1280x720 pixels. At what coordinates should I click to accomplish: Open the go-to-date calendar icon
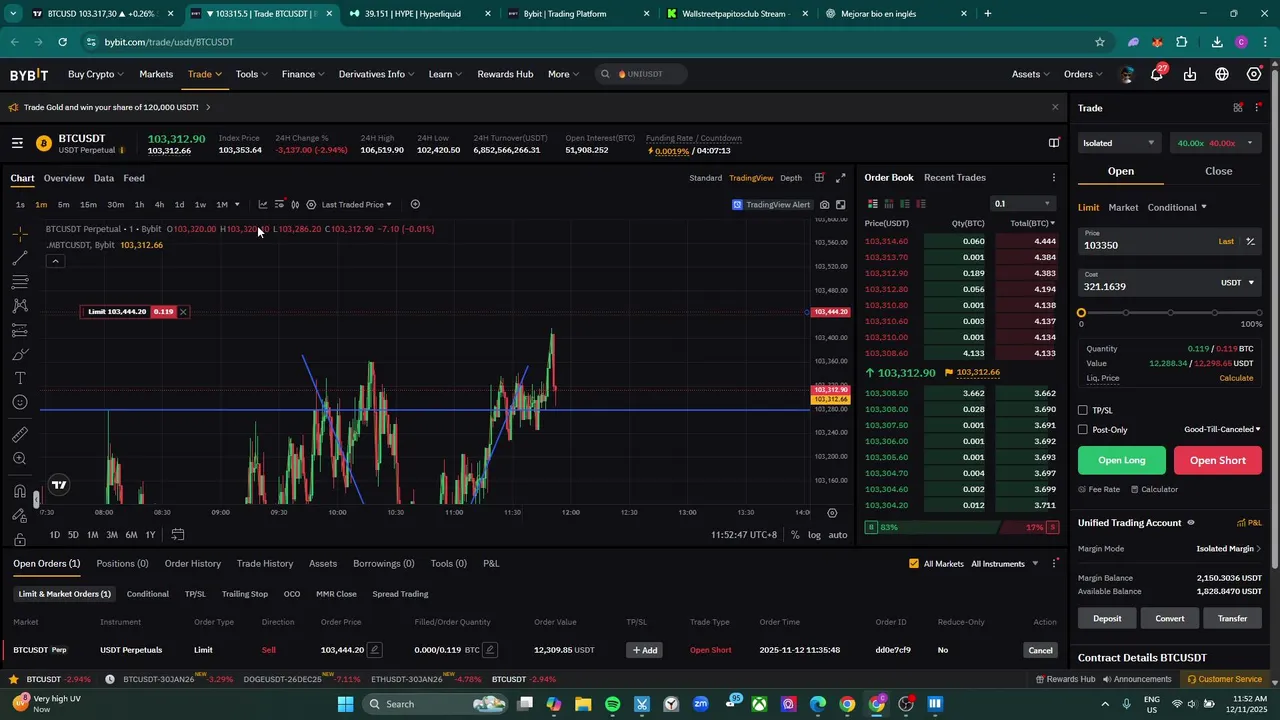[178, 535]
